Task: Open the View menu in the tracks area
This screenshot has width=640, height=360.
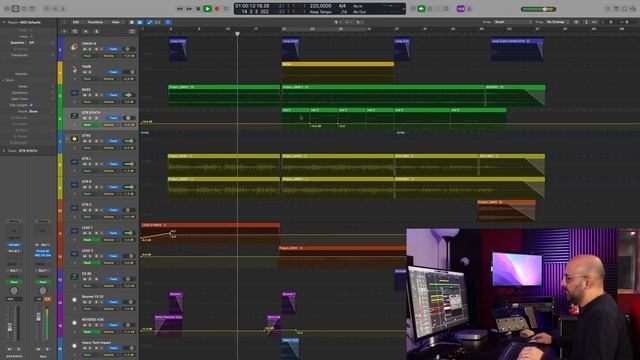Action: (116, 22)
